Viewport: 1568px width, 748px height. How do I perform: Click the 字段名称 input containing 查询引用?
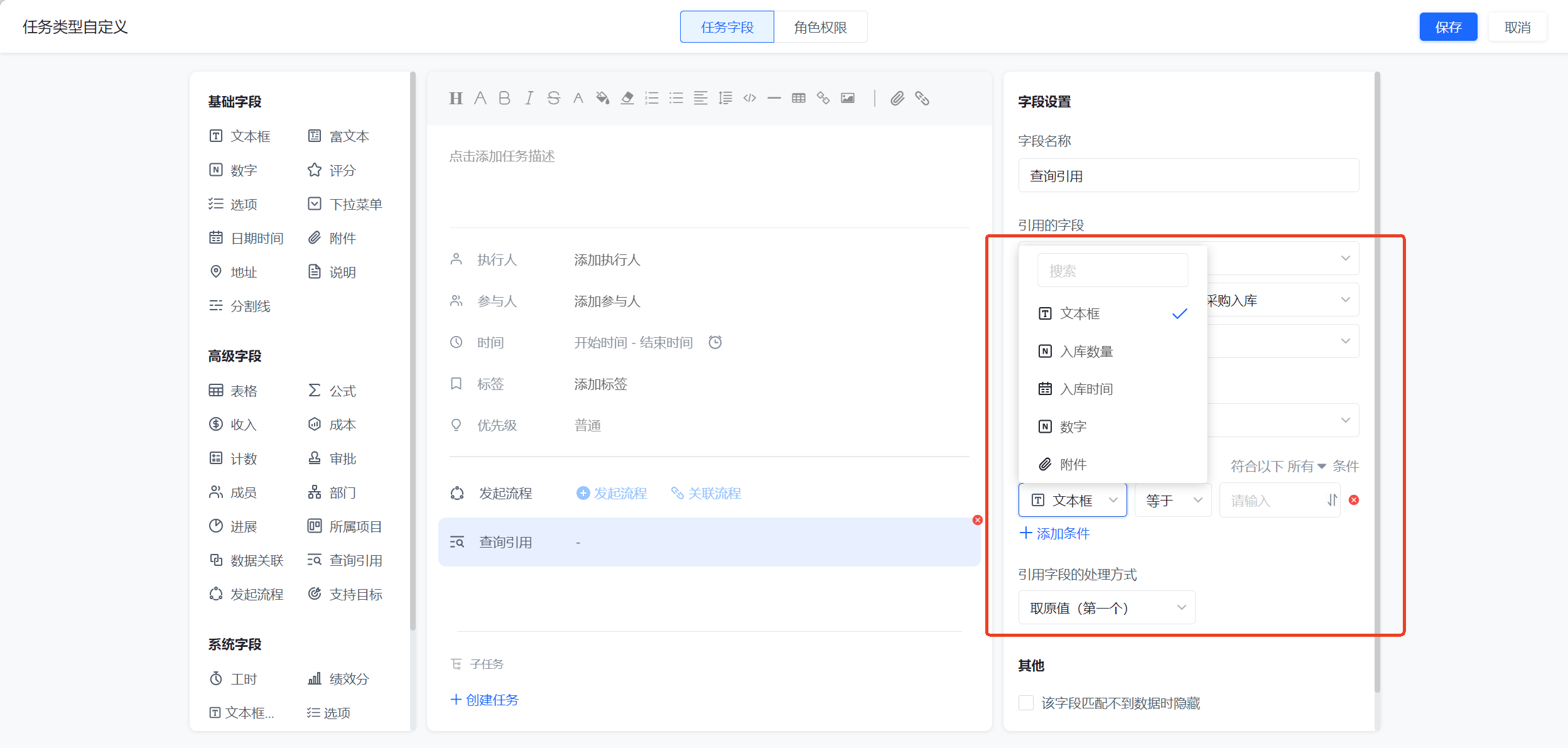point(1189,175)
